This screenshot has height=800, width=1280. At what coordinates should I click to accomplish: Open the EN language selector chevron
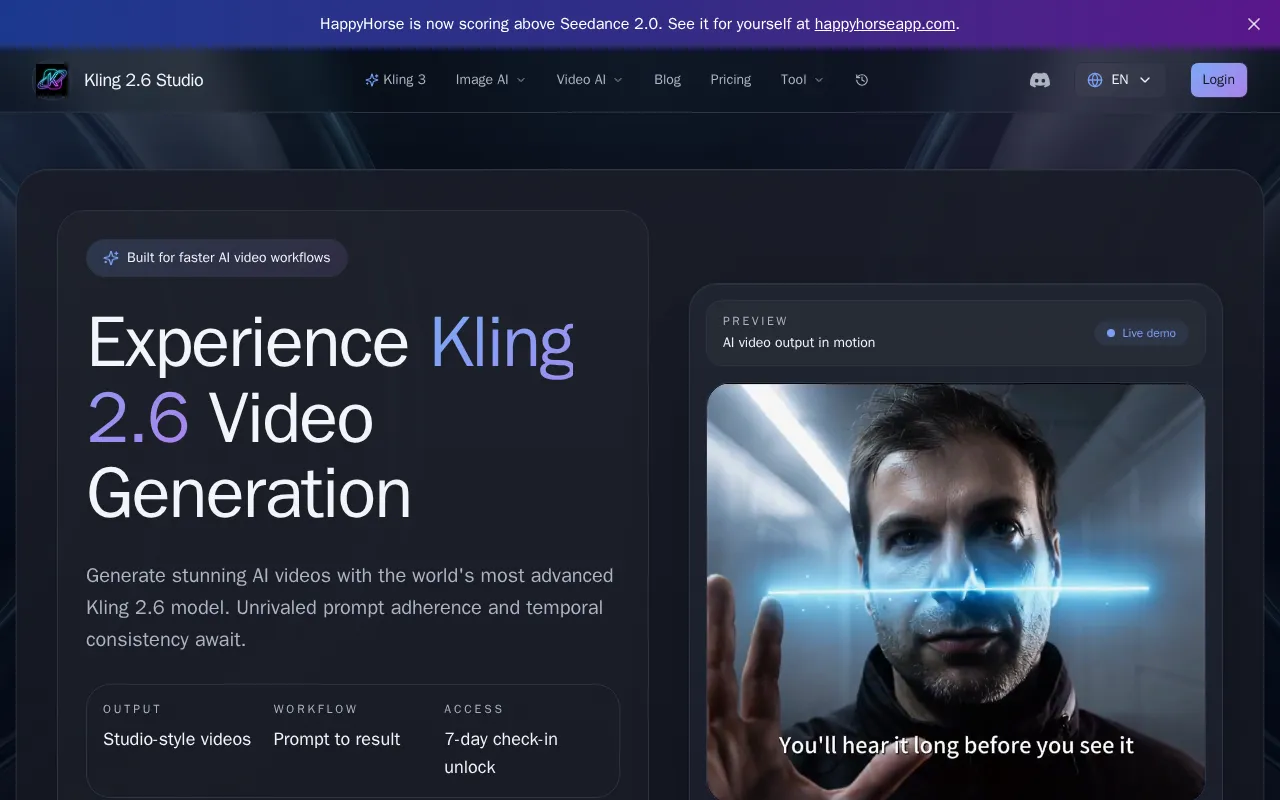coord(1145,80)
